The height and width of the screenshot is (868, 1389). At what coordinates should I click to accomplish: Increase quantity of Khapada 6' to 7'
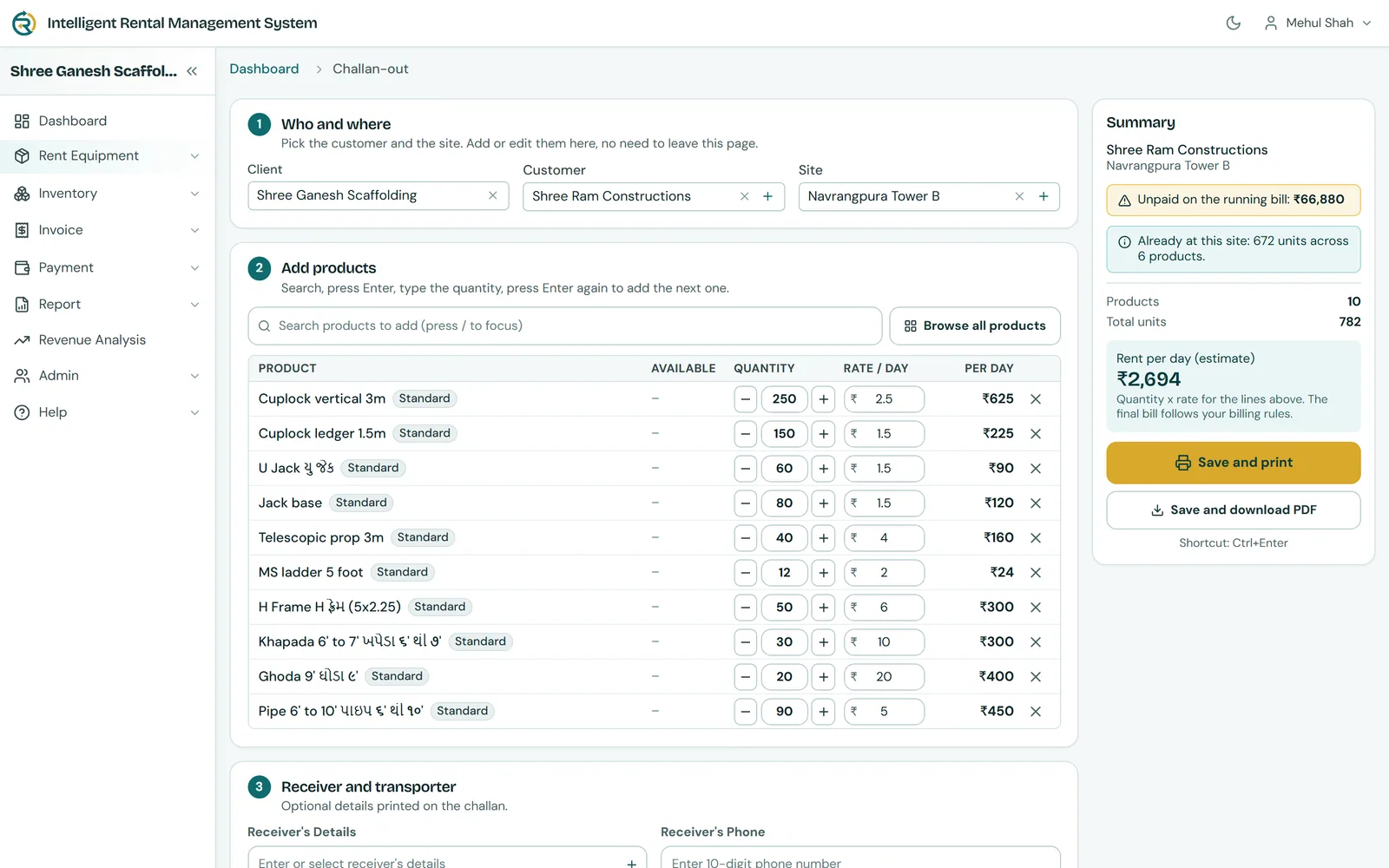point(823,642)
